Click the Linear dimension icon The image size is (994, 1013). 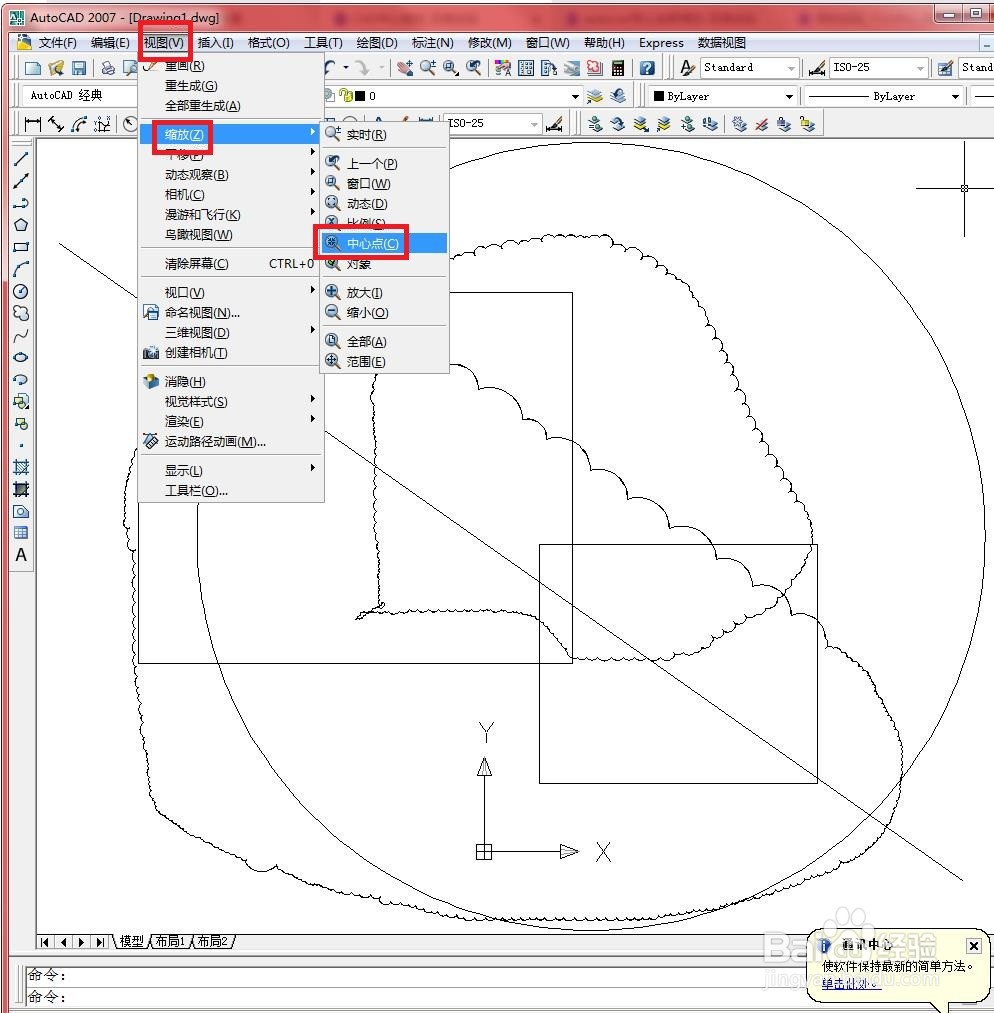pos(32,123)
